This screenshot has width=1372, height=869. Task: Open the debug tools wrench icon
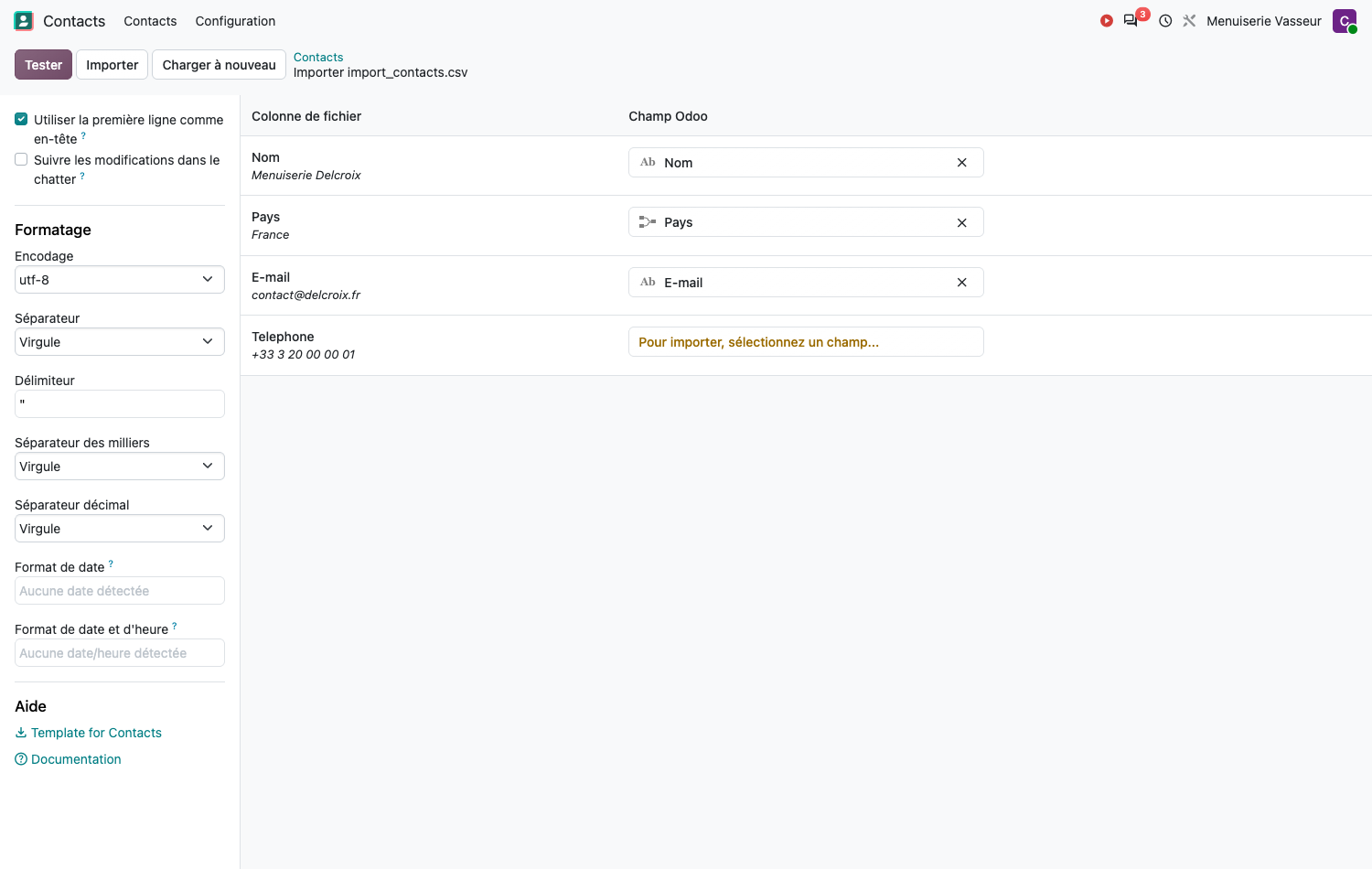tap(1189, 21)
